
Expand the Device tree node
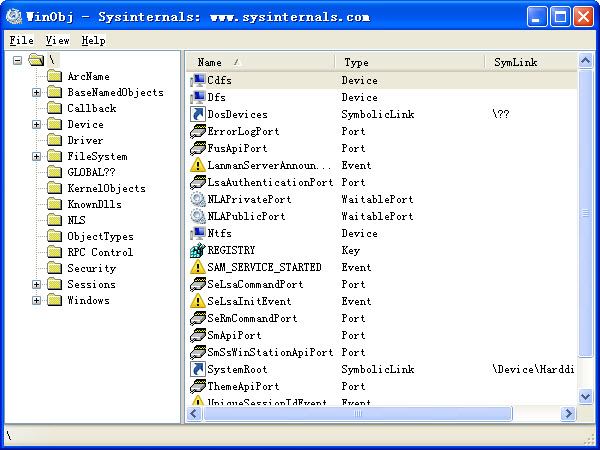36,124
